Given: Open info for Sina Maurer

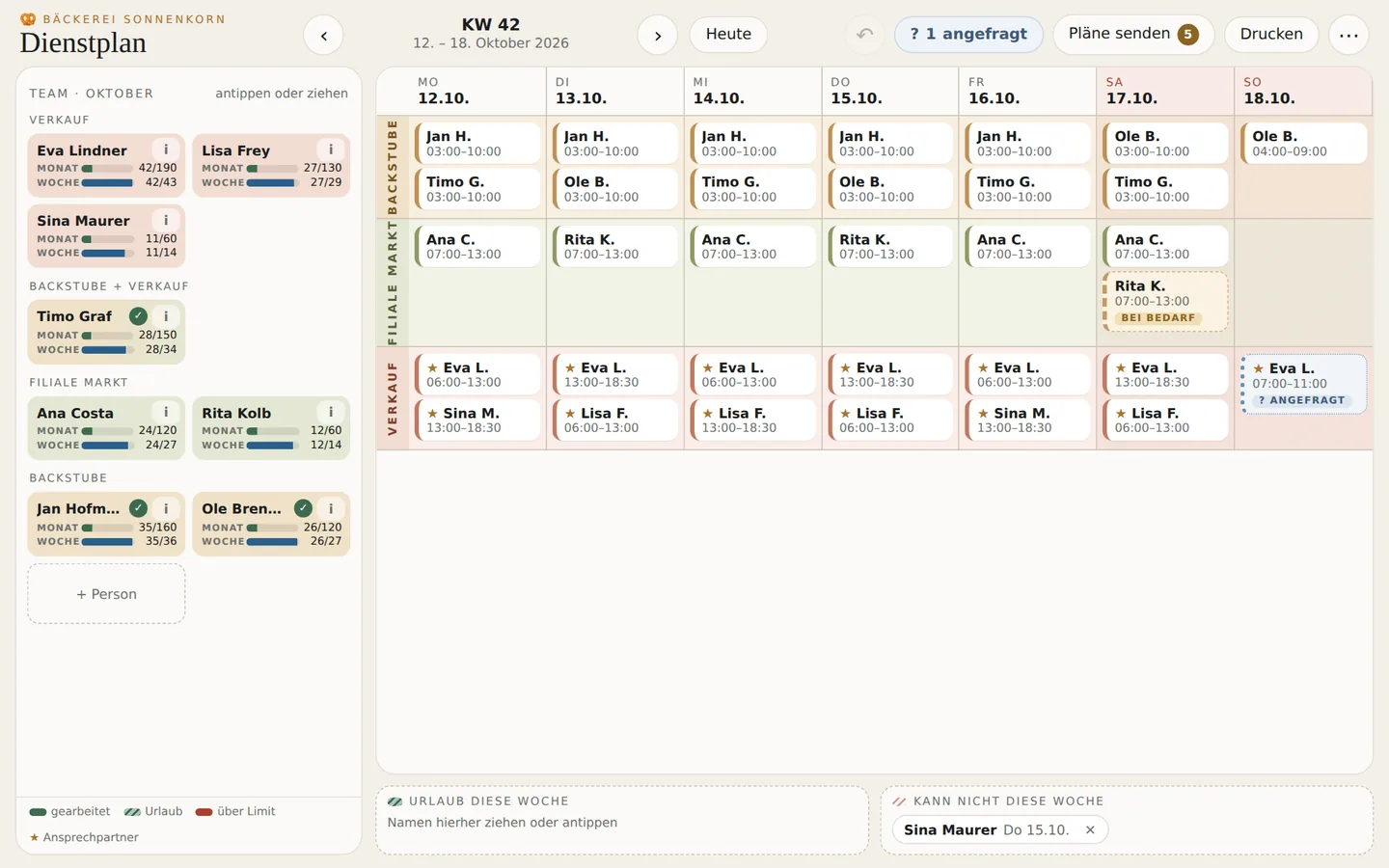Looking at the screenshot, I should [x=166, y=220].
